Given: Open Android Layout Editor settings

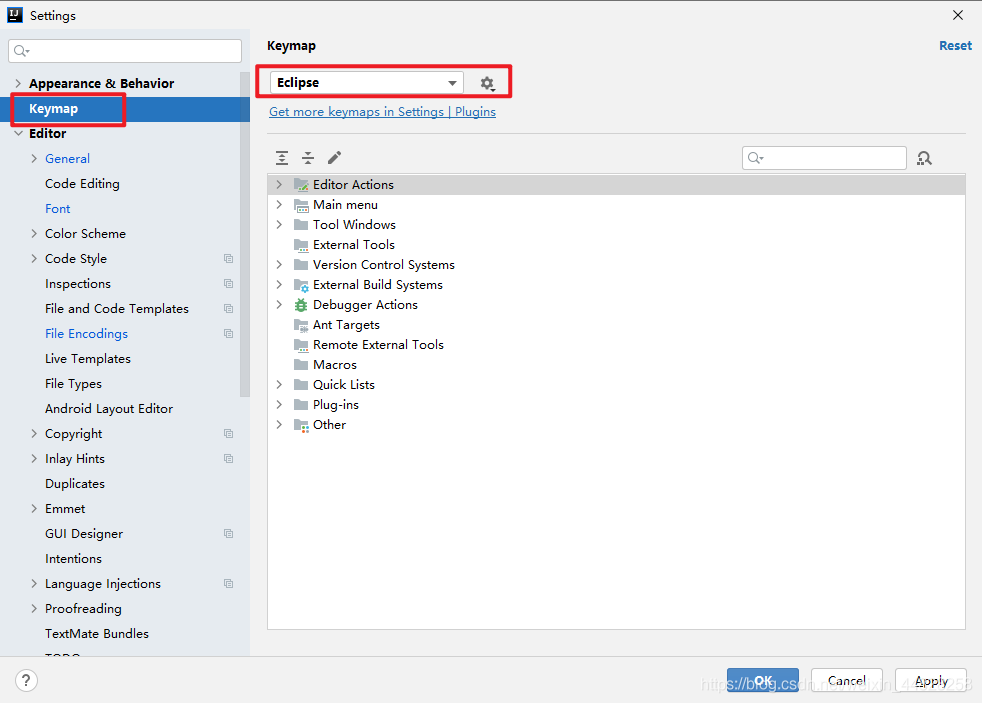Looking at the screenshot, I should (x=109, y=409).
